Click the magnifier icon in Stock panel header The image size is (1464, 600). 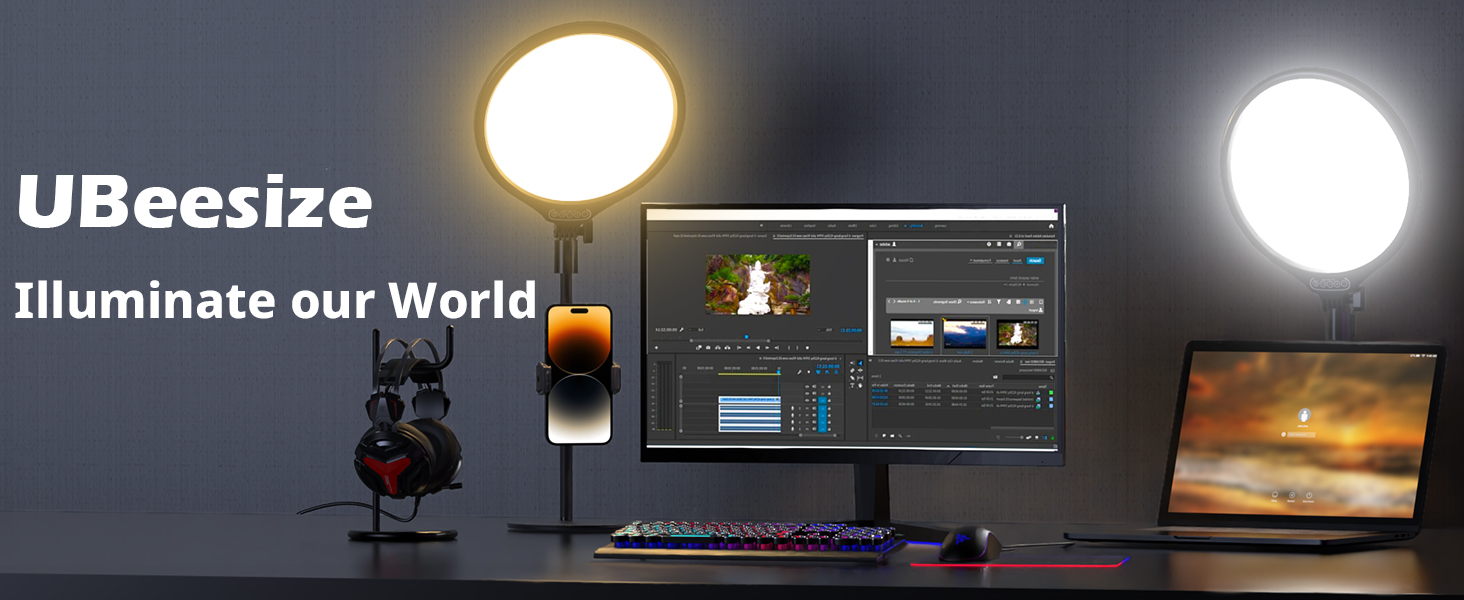click(1019, 244)
